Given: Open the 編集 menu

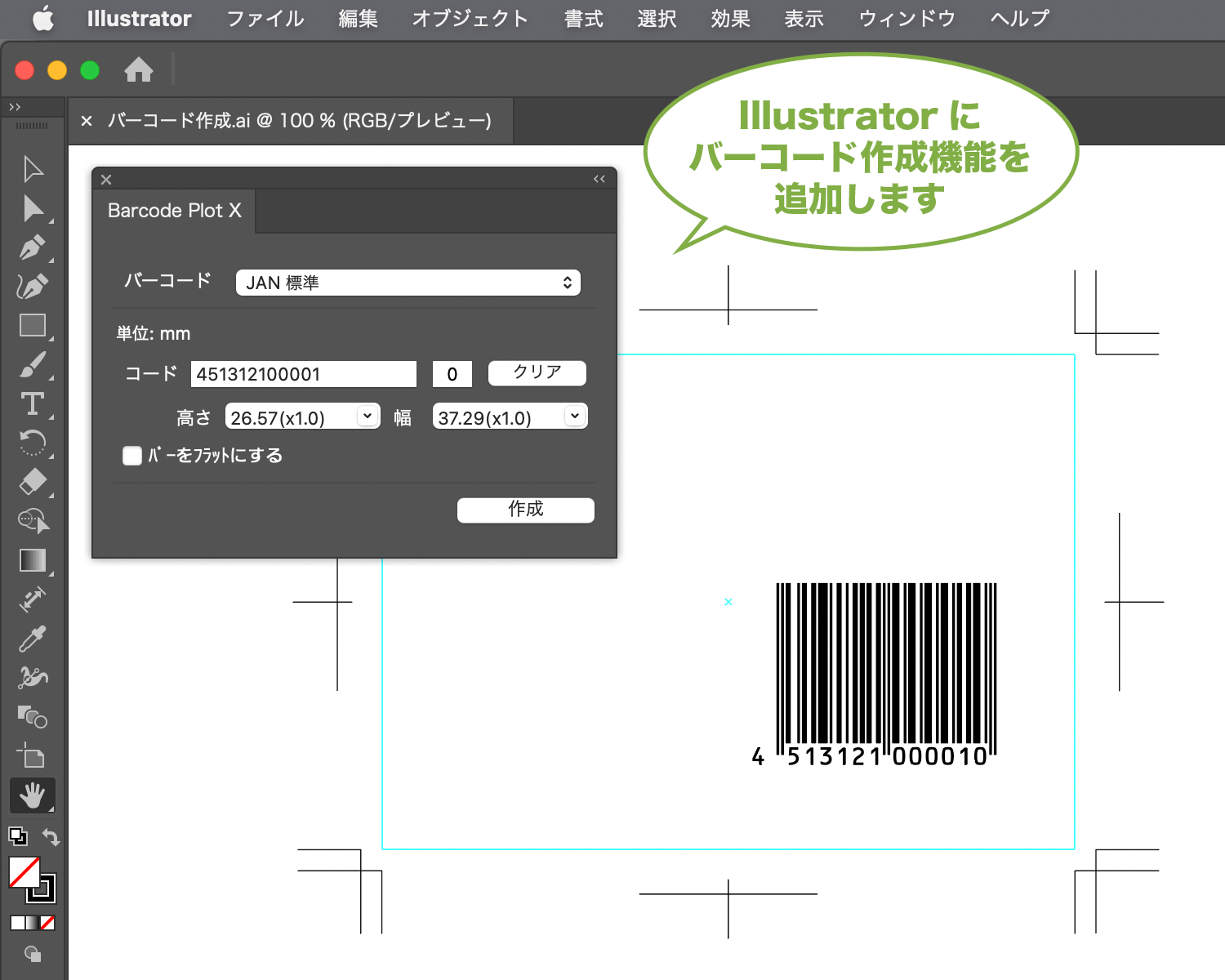Looking at the screenshot, I should tap(359, 18).
